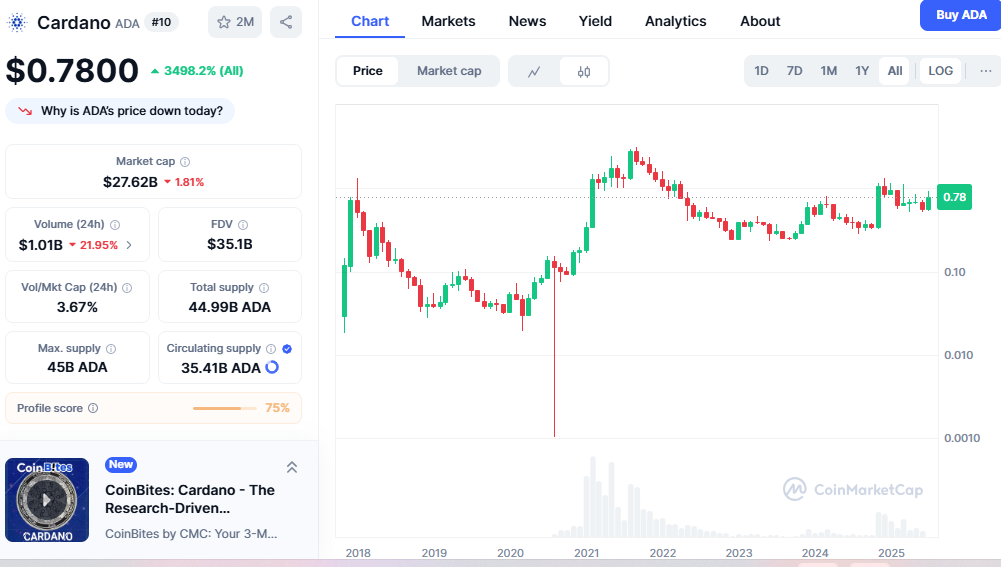Click the Profile score progress bar

(225, 408)
